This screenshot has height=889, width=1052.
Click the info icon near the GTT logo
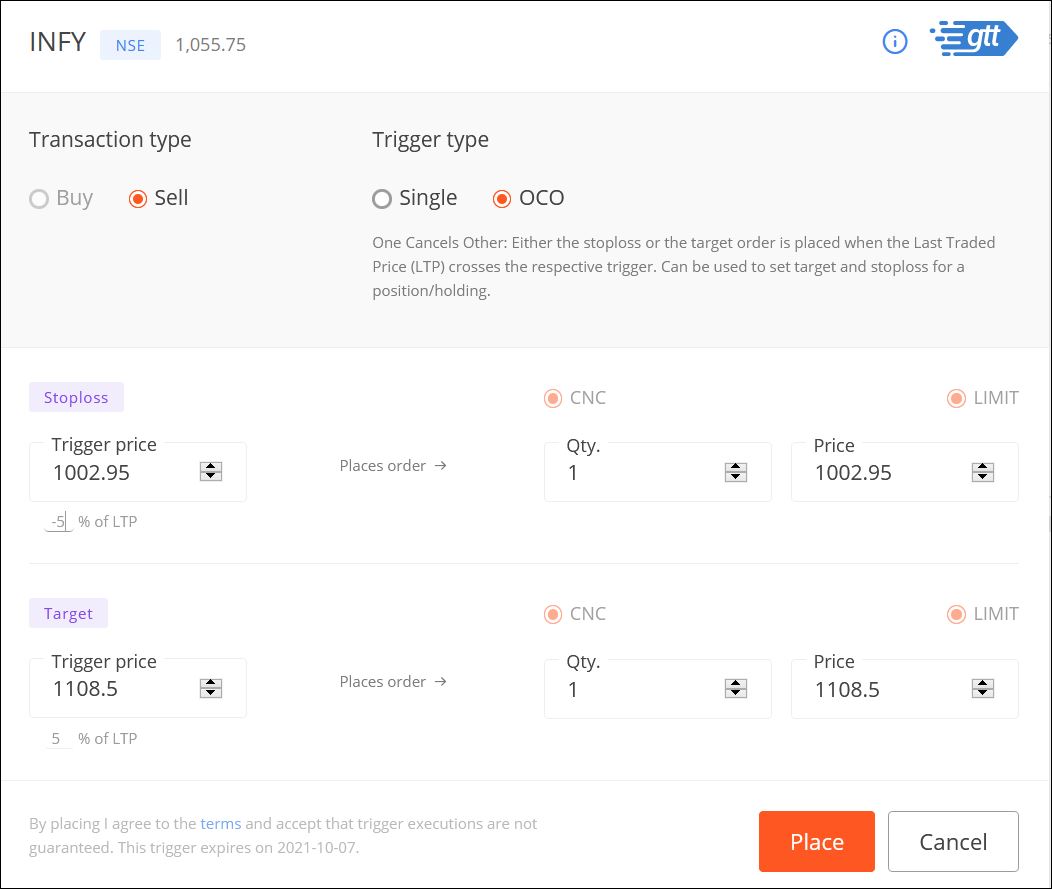coord(894,42)
